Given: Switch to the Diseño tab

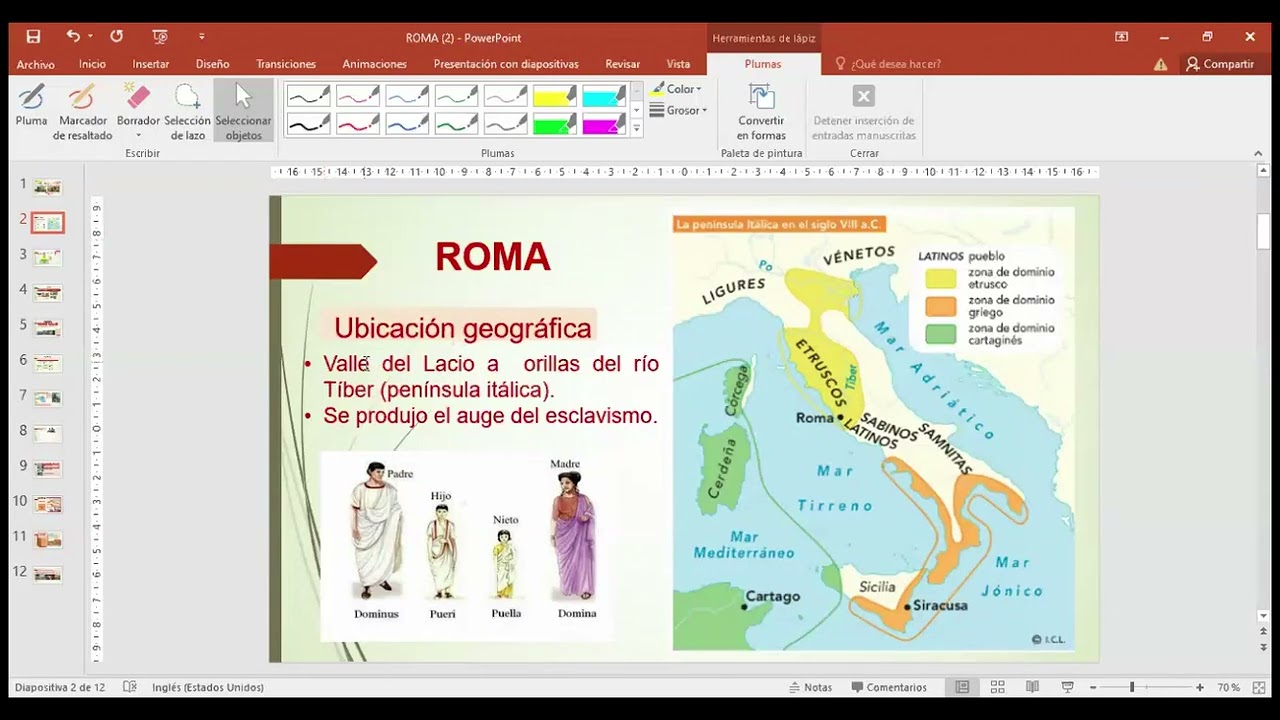Looking at the screenshot, I should [212, 64].
